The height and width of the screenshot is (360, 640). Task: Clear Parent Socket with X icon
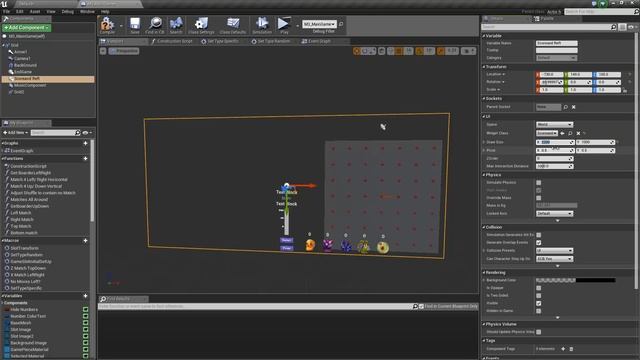tap(573, 107)
